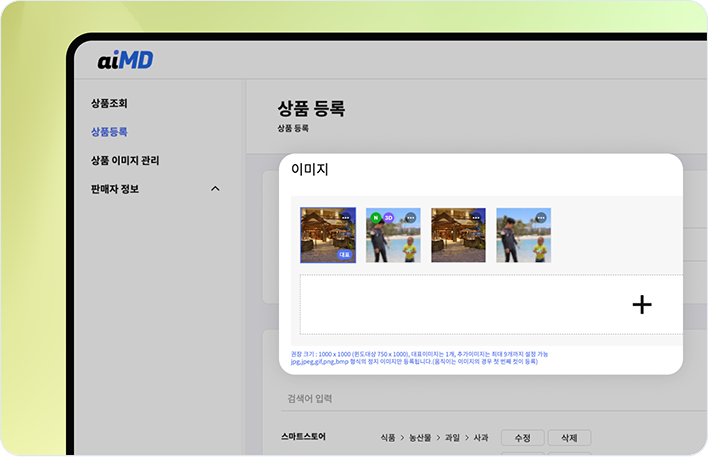Click the purple 3D badge
The width and height of the screenshot is (708, 457).
pyautogui.click(x=388, y=218)
